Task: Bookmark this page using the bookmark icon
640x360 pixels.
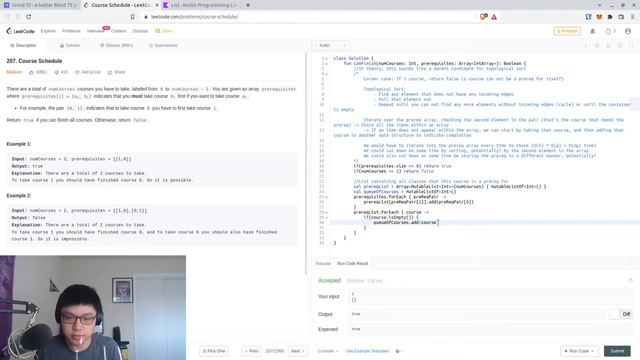Action: point(133,17)
